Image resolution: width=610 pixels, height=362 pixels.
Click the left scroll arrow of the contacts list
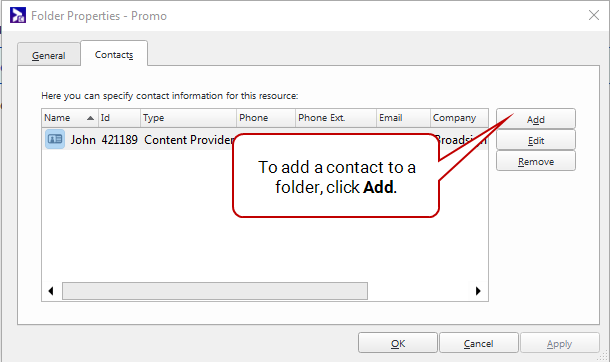coord(51,291)
